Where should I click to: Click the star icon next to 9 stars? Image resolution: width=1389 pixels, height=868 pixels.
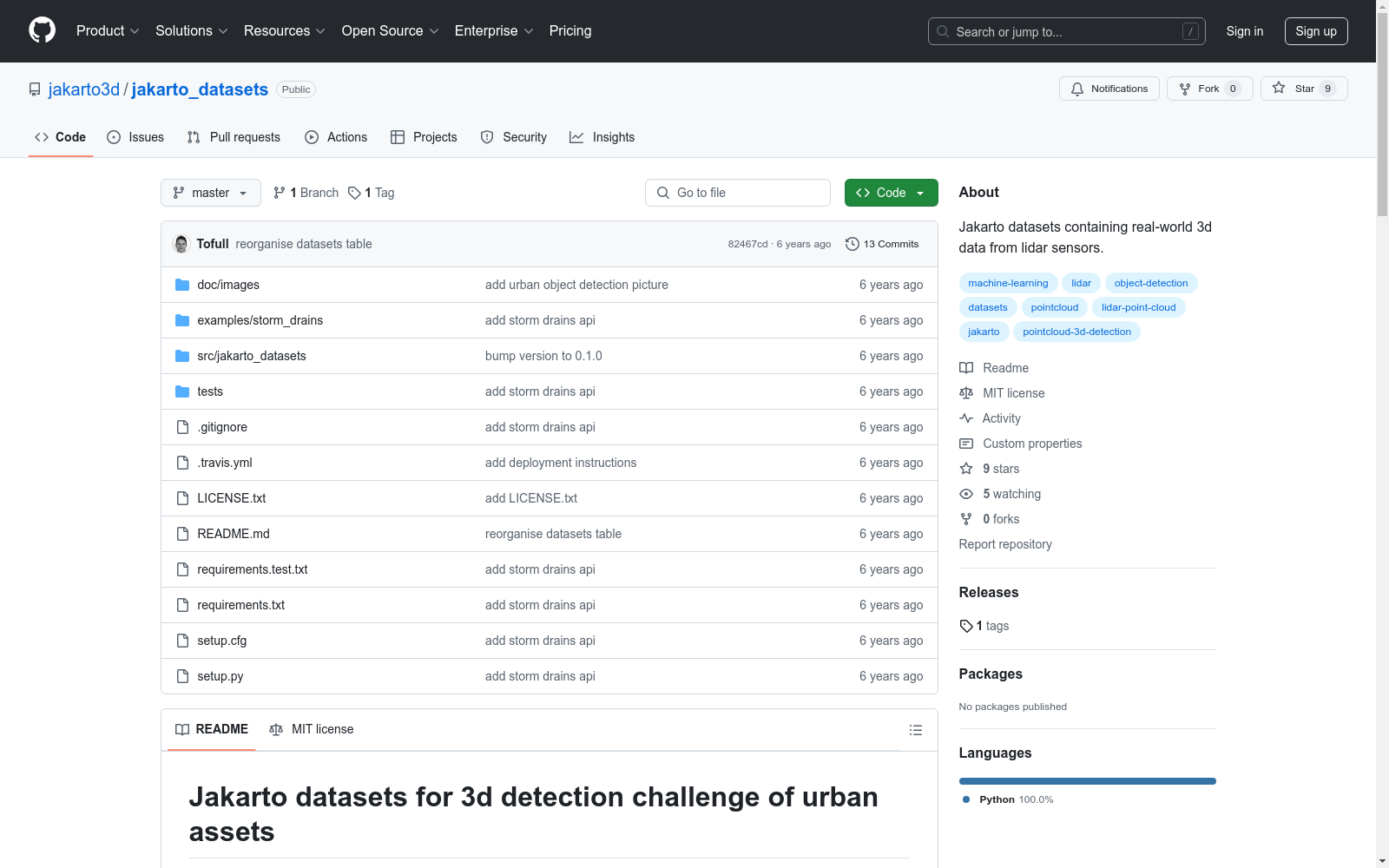[966, 469]
